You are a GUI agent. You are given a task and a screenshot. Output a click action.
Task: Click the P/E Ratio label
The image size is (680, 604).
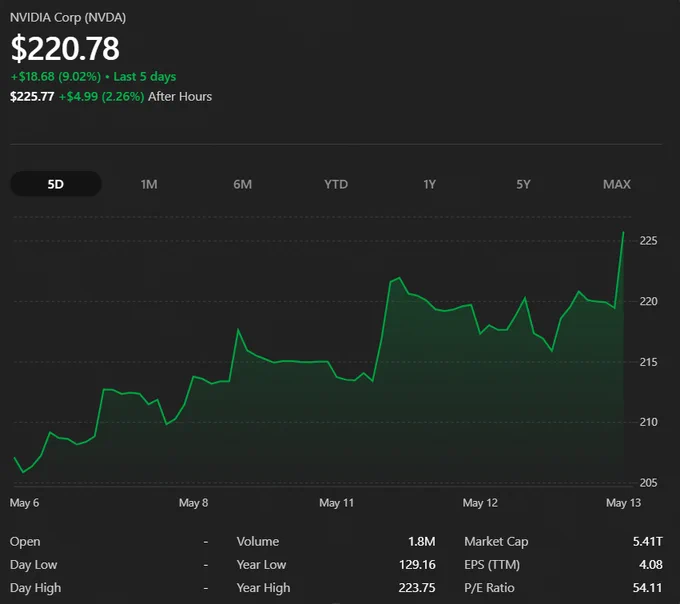(489, 588)
